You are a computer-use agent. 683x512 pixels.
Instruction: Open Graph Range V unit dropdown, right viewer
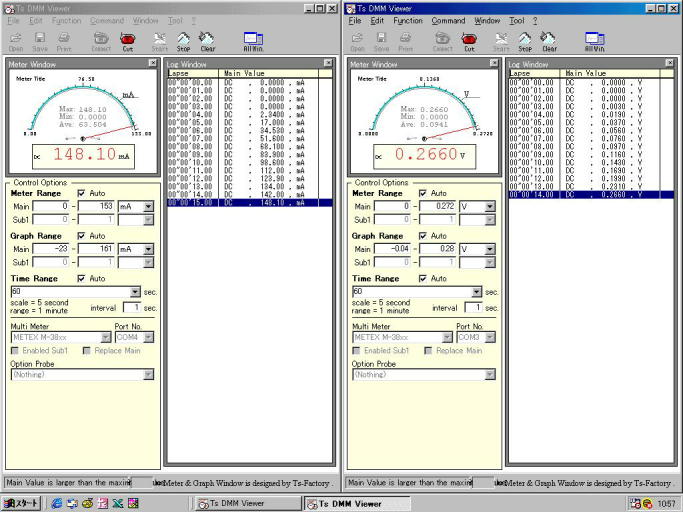pos(490,249)
